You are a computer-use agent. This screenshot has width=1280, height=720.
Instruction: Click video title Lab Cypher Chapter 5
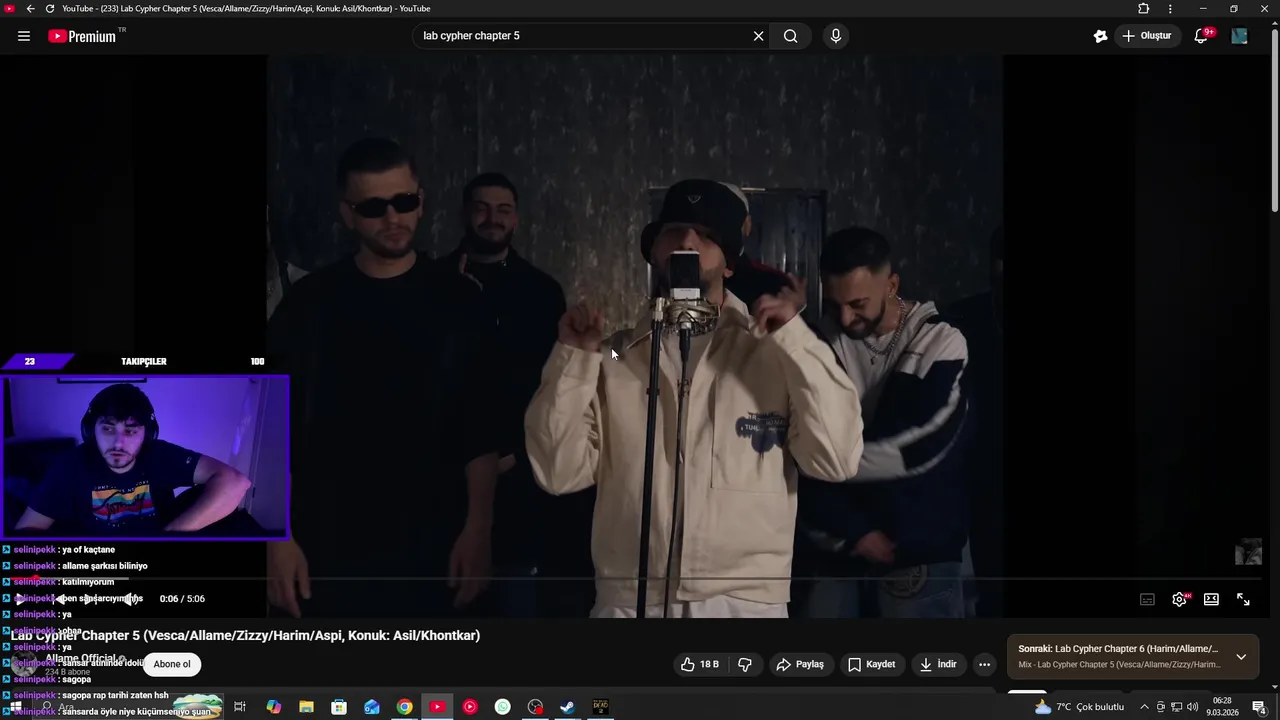pos(245,635)
